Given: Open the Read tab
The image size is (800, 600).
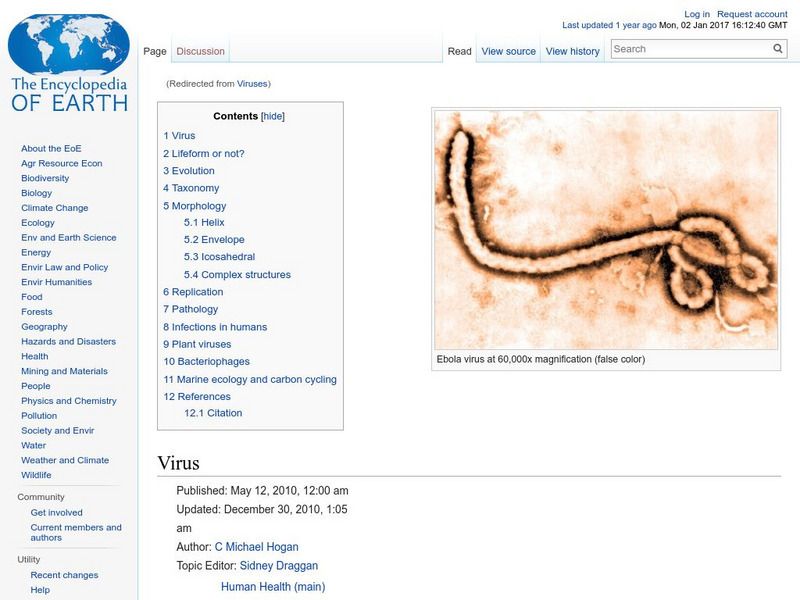Looking at the screenshot, I should tap(459, 51).
